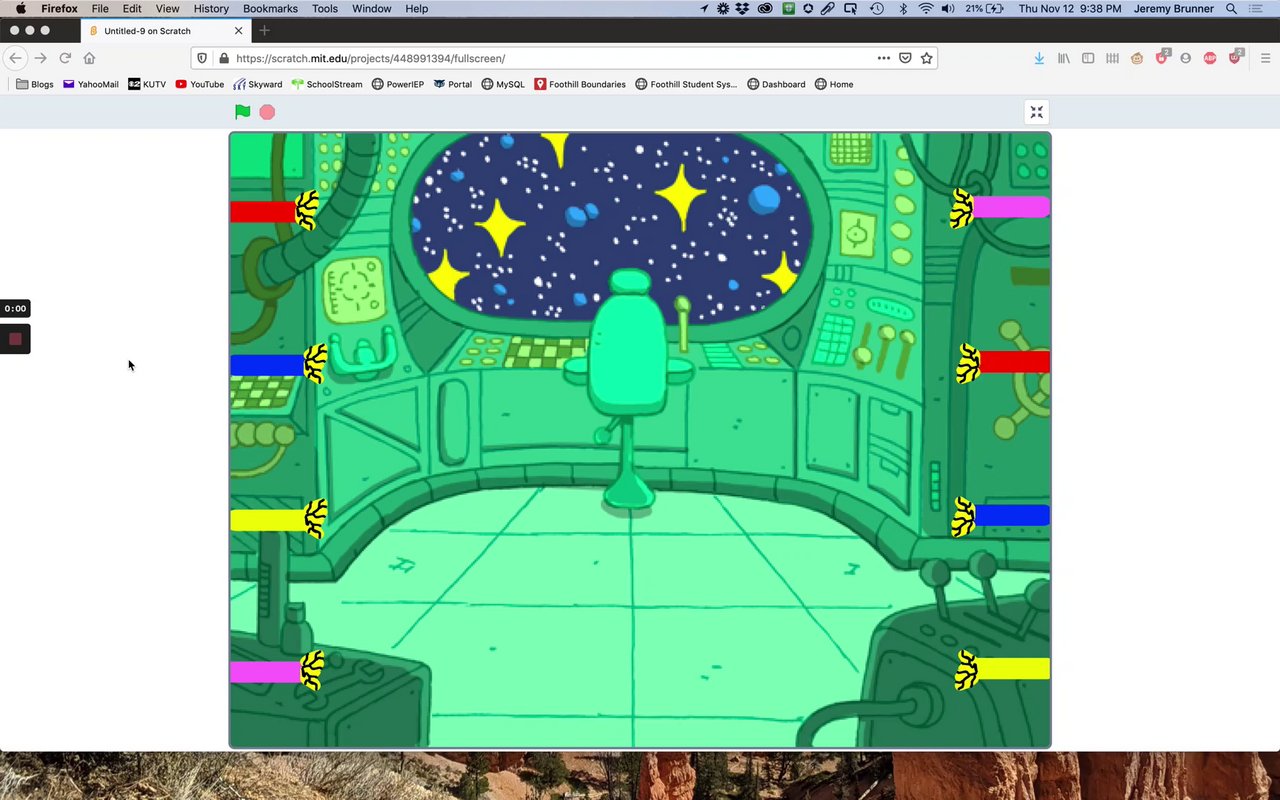Screen dimensions: 1280x800
Task: Open the Foothill Boundaries bookmark
Action: click(x=580, y=84)
